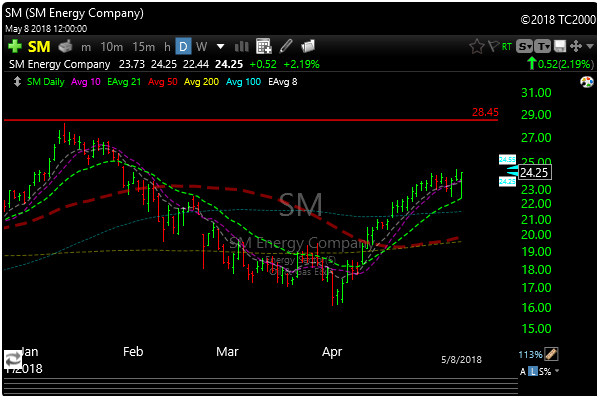
Task: Click the cyan Avg 100 legend label
Action: point(243,82)
